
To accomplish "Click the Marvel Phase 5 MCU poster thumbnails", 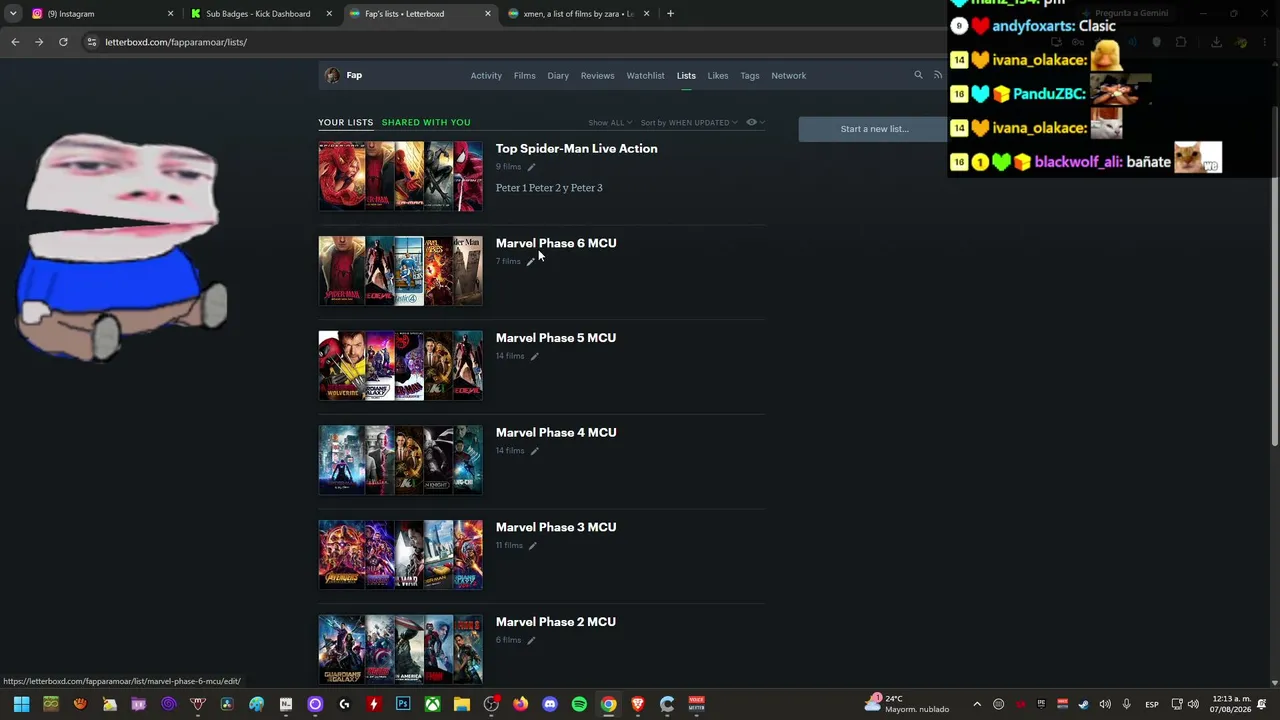I will click(400, 366).
